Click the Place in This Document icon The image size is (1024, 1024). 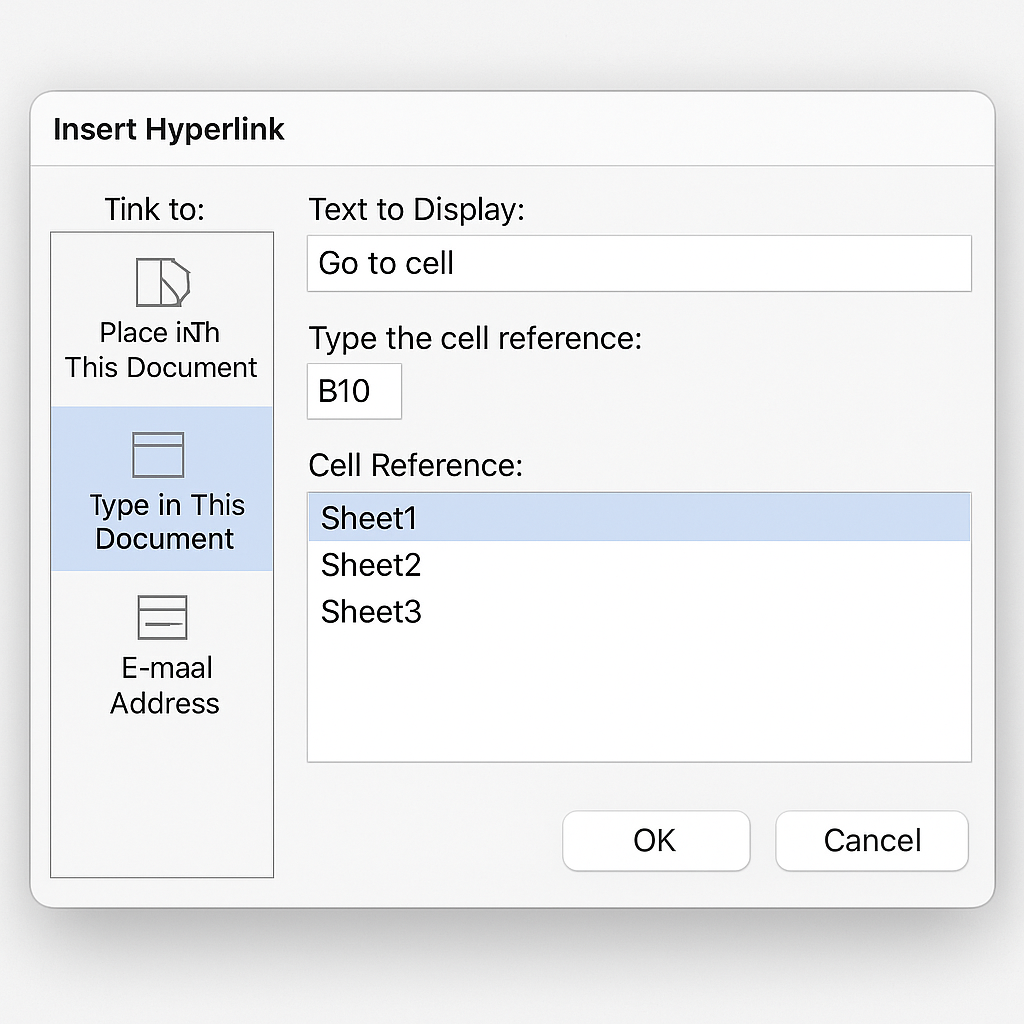point(162,282)
